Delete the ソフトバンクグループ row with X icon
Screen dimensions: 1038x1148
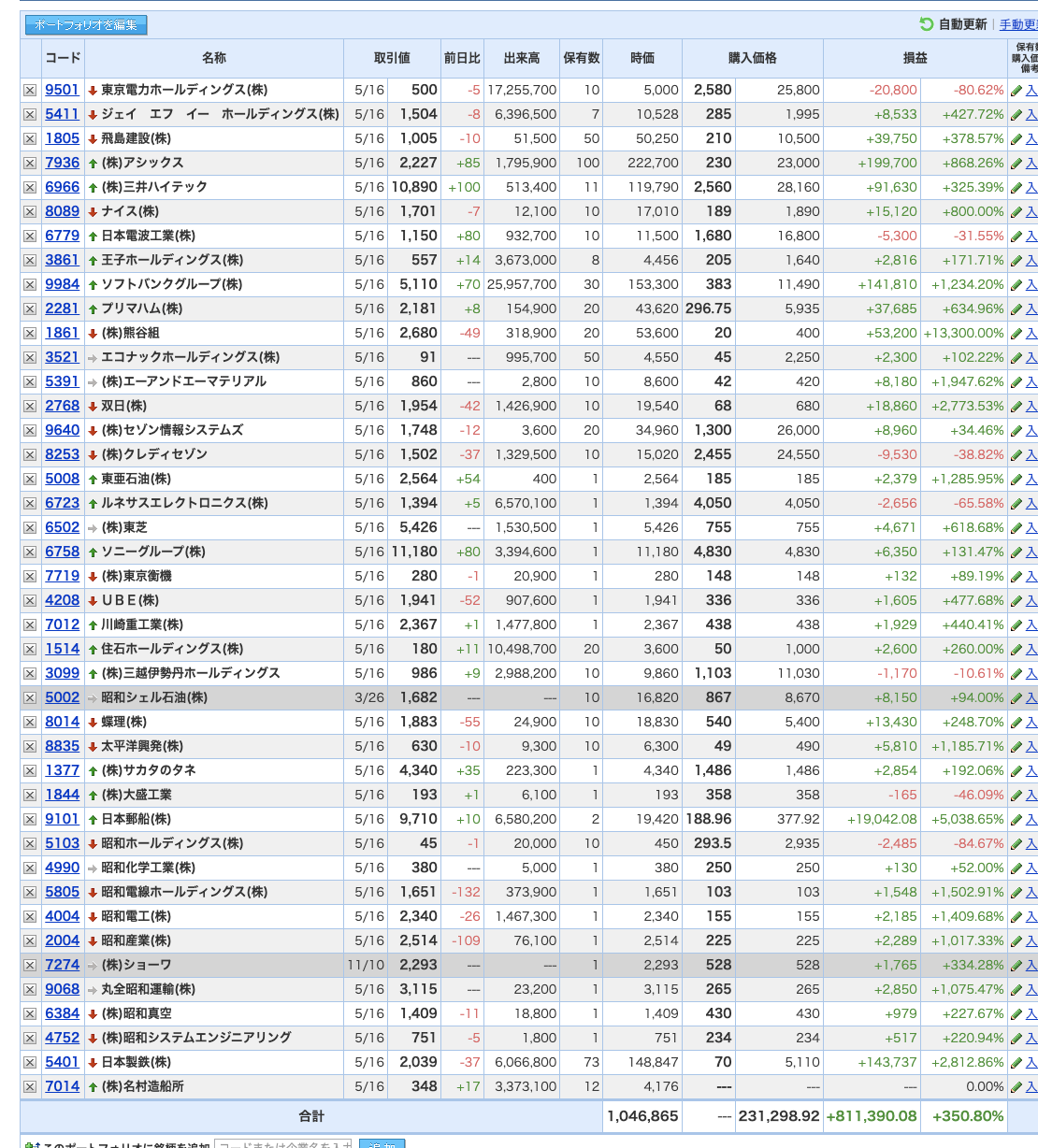coord(30,284)
